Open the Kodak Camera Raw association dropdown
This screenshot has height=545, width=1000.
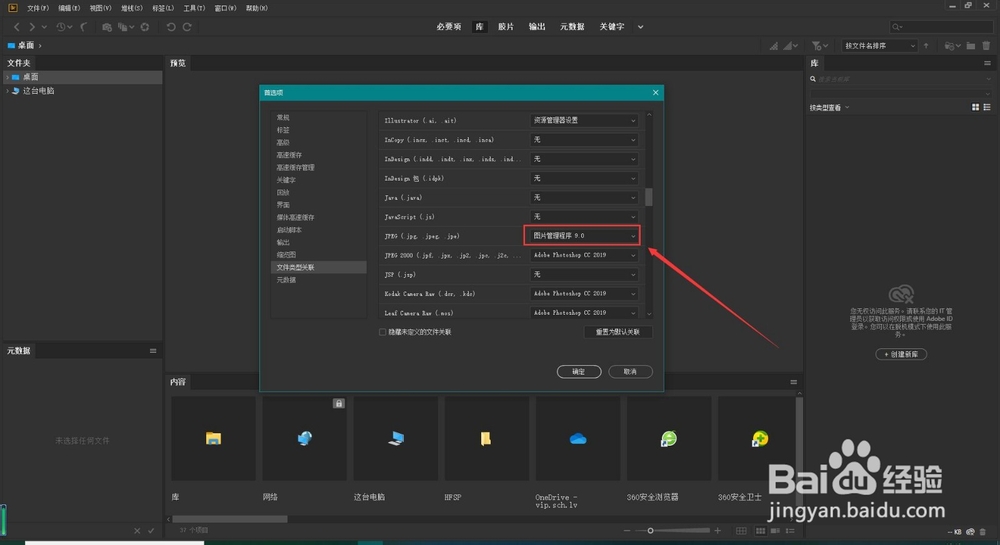pos(584,294)
